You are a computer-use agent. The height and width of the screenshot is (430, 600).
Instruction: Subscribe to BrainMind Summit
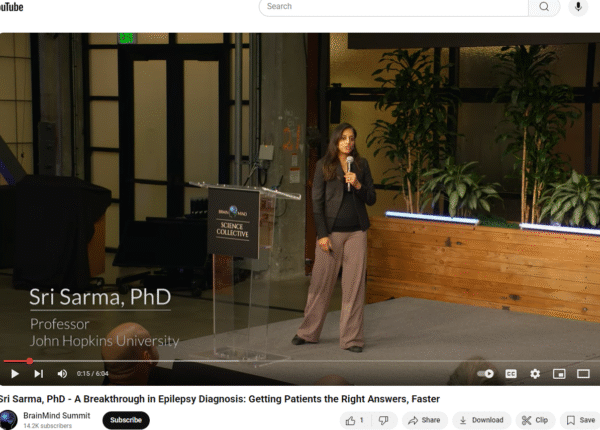(126, 420)
